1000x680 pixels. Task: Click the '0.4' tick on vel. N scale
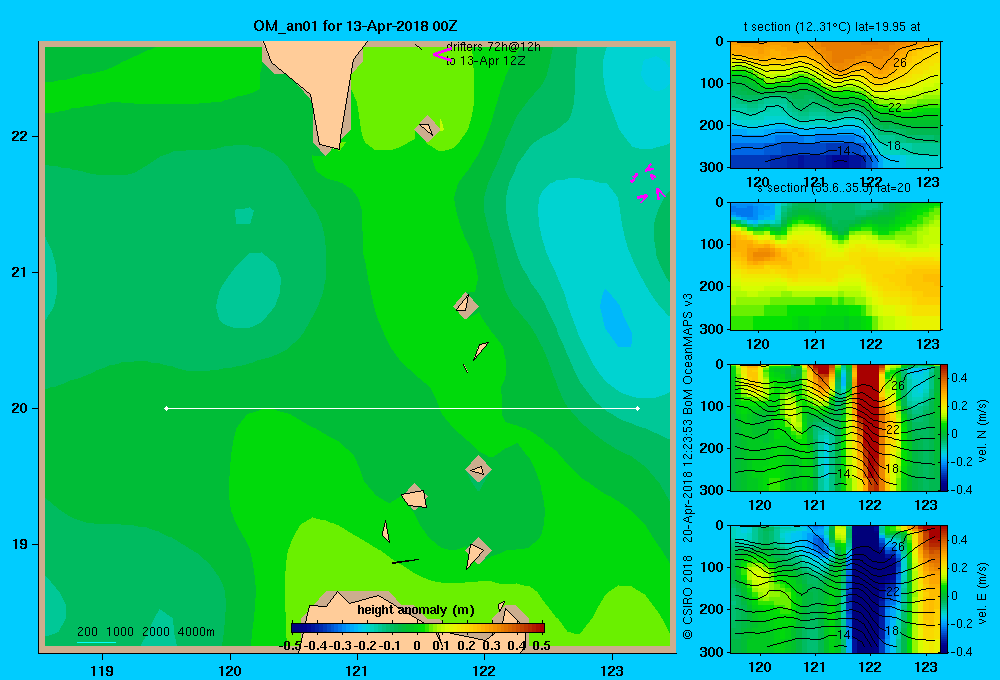point(959,378)
